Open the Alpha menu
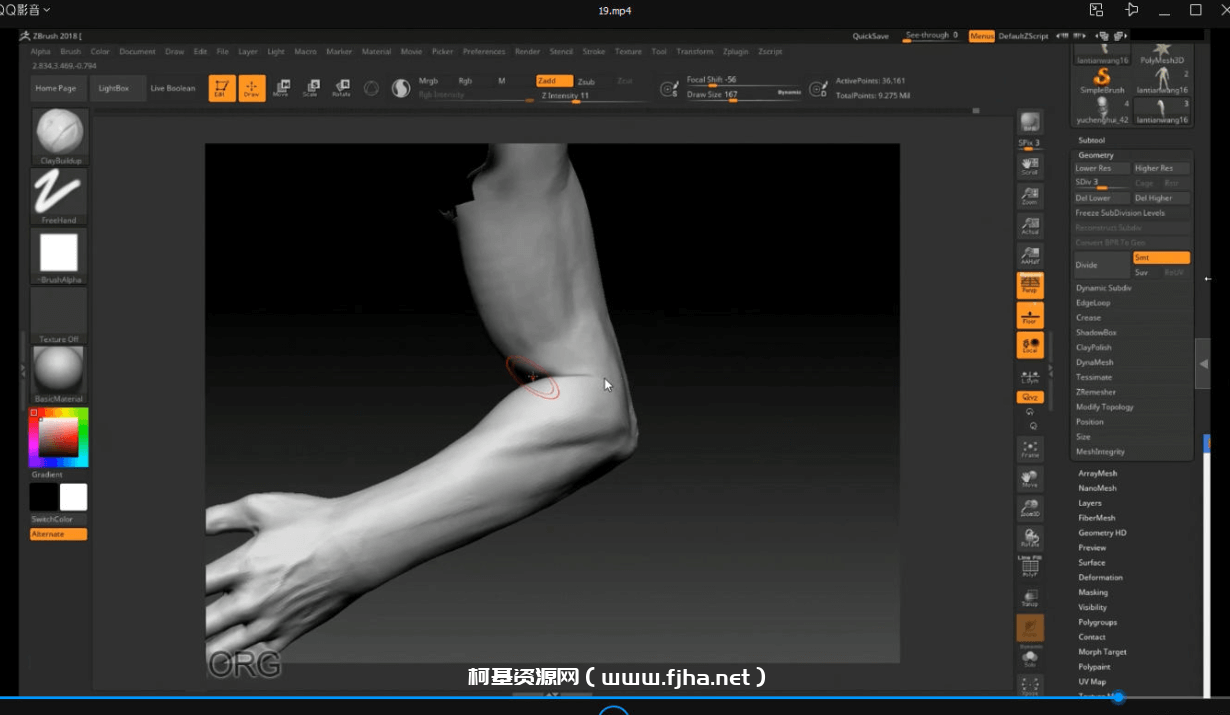The width and height of the screenshot is (1230, 715). click(x=40, y=51)
